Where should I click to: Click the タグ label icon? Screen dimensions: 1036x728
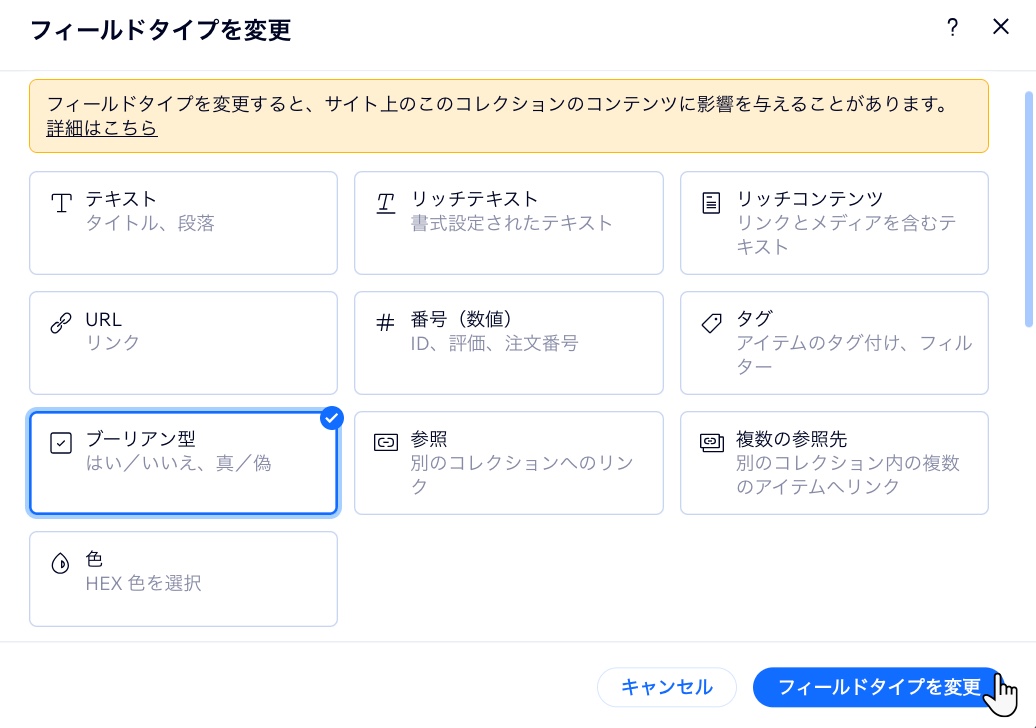(x=711, y=320)
